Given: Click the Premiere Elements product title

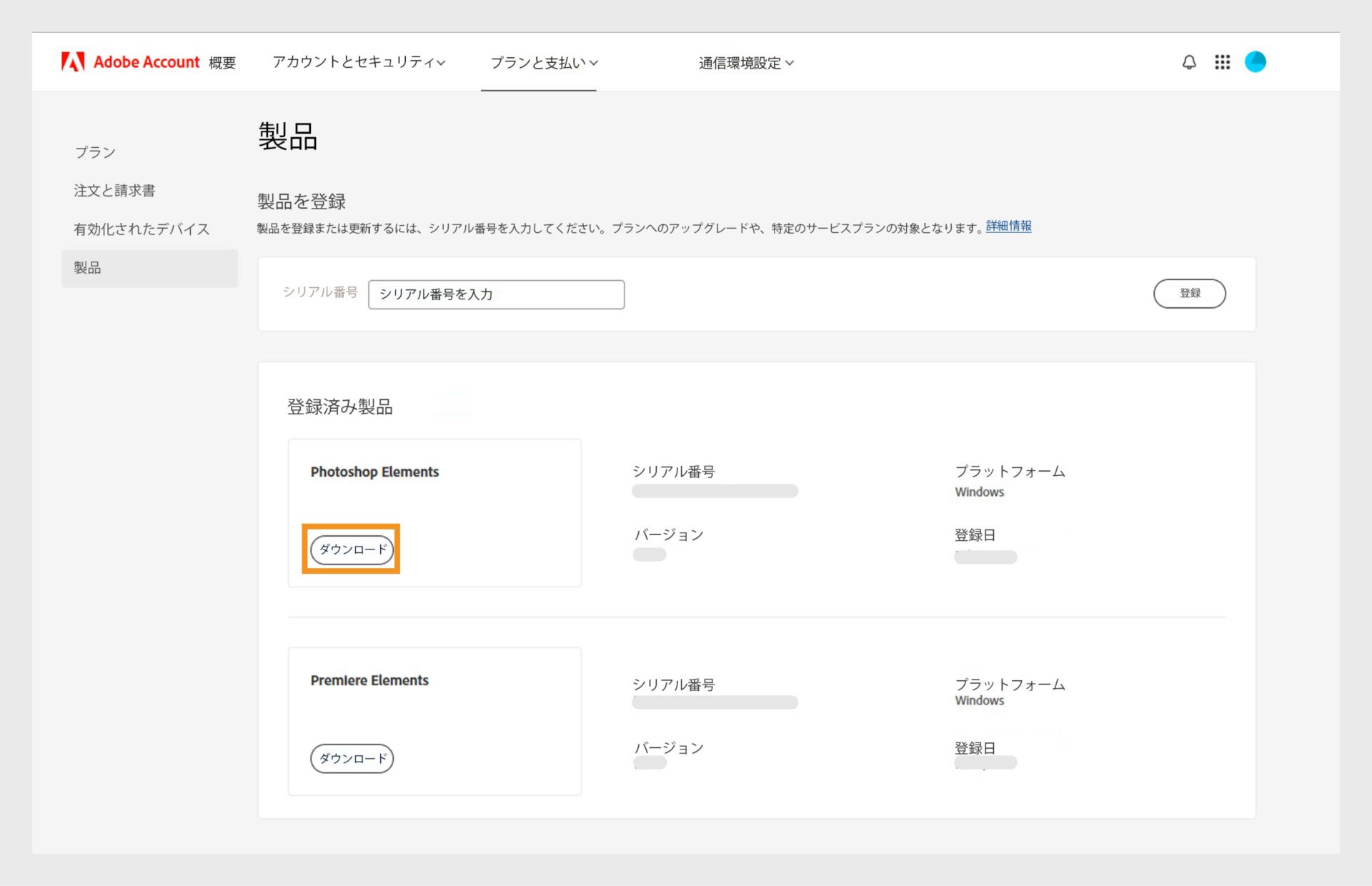Looking at the screenshot, I should tap(369, 681).
